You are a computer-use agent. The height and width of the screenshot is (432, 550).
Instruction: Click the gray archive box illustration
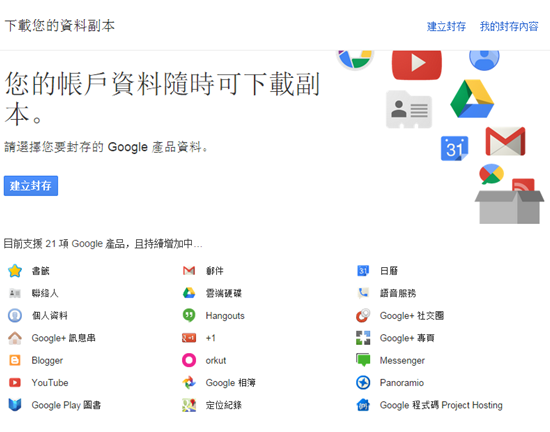click(x=509, y=207)
